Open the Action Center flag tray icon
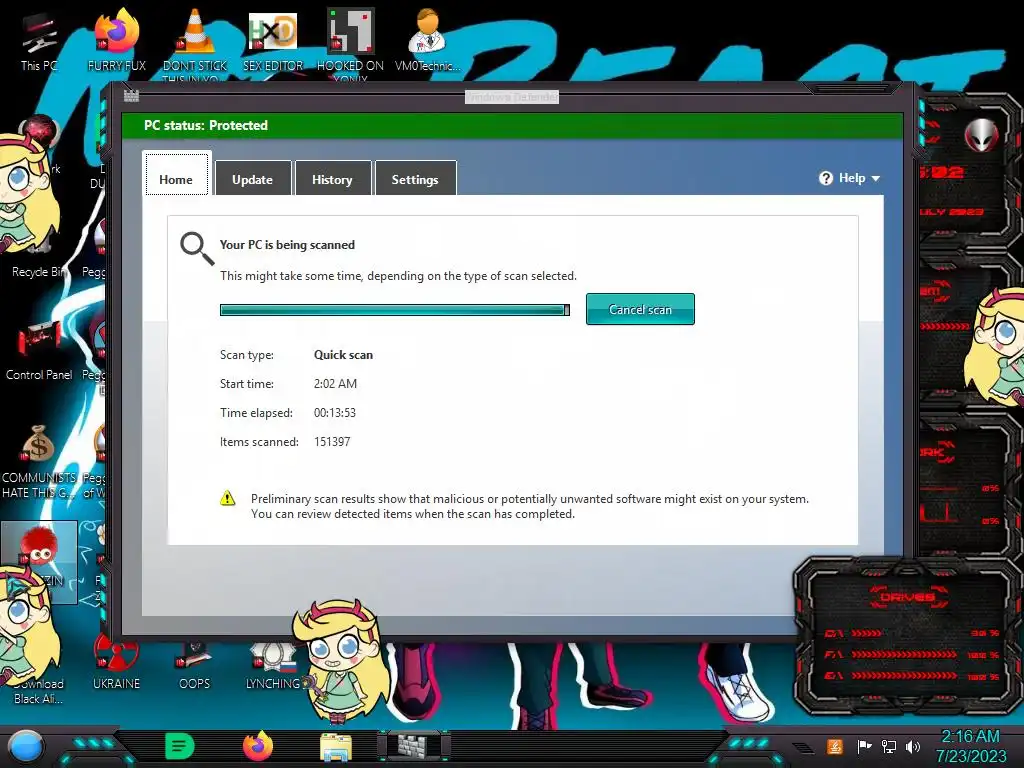1024x768 pixels. pyautogui.click(x=864, y=746)
